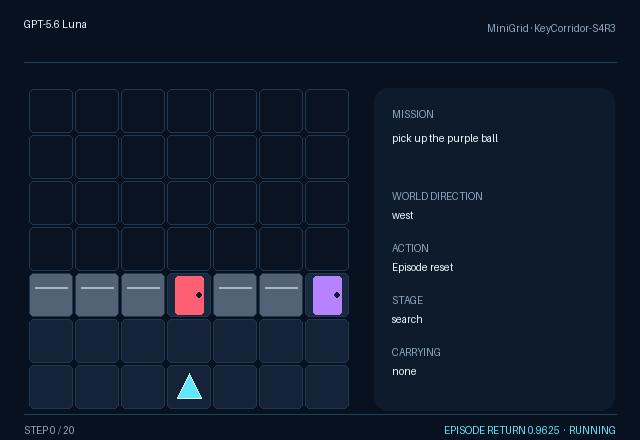The height and width of the screenshot is (440, 640).
Task: Click the wall tile left of the purple door
Action: (x=281, y=295)
